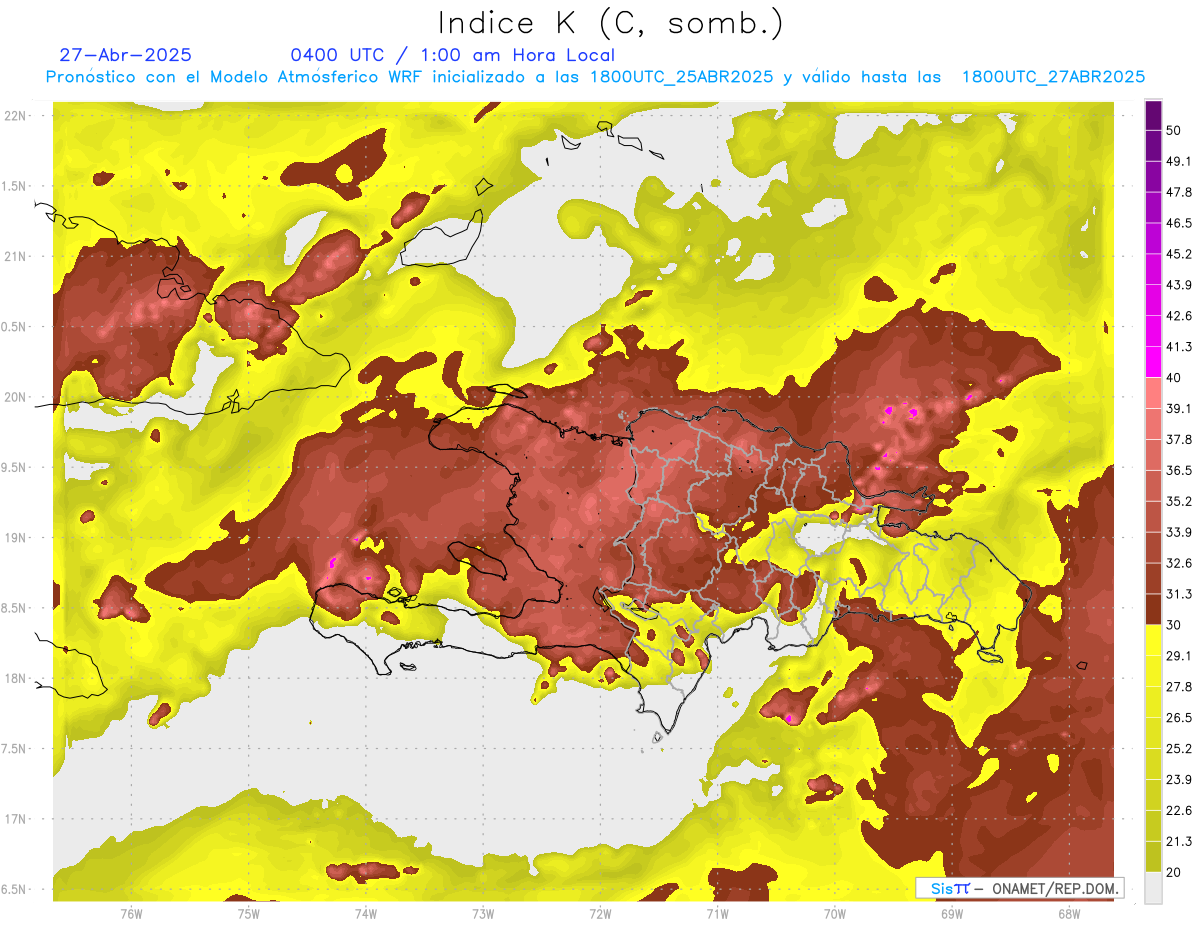Click the colorbar label "40"
Screen dimensions: 1200x927
pyautogui.click(x=1174, y=377)
